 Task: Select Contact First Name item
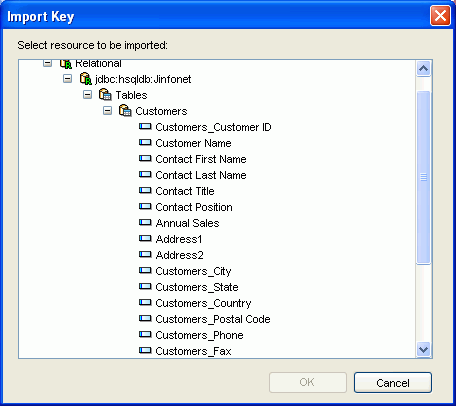click(x=201, y=159)
